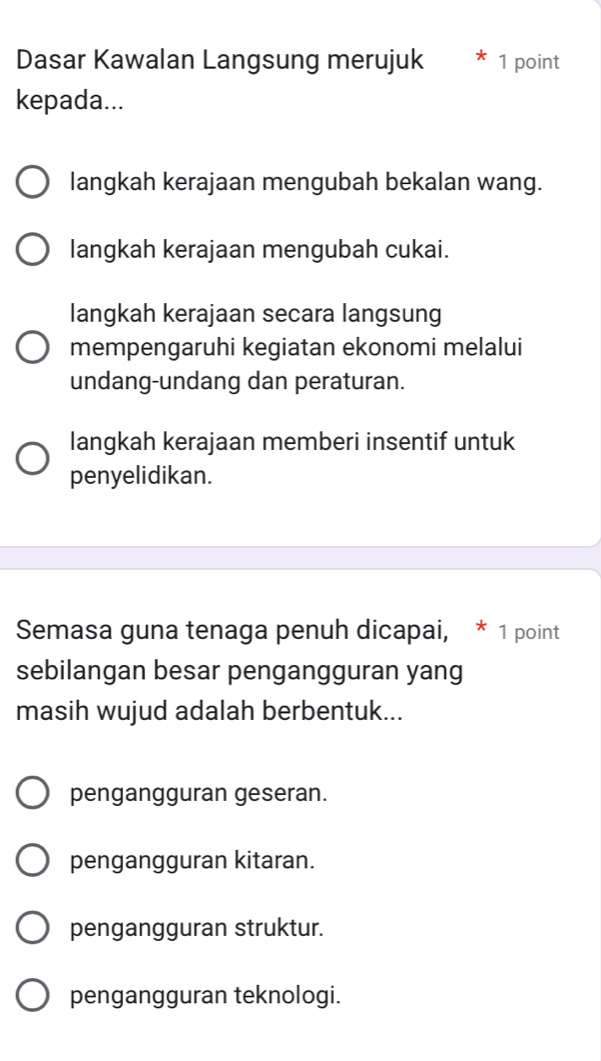Click the 'pengangguran teknologi' answer label
This screenshot has height=1061, width=601.
coord(206,996)
